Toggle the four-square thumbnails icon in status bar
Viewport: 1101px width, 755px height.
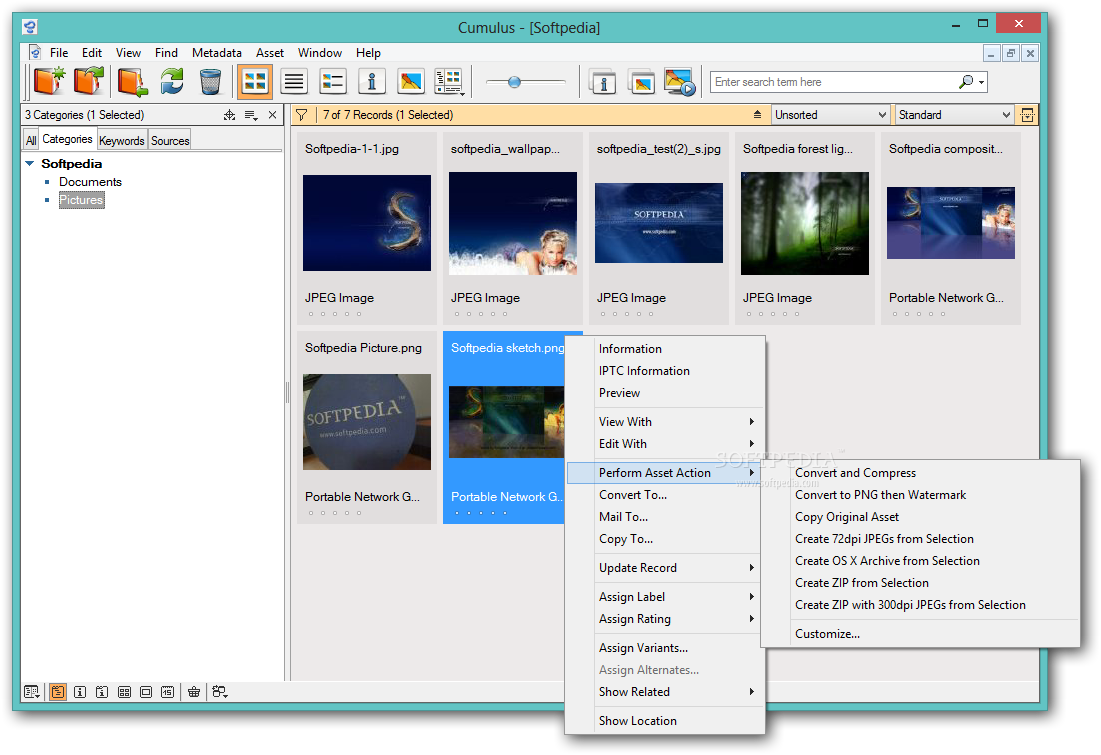pyautogui.click(x=124, y=692)
